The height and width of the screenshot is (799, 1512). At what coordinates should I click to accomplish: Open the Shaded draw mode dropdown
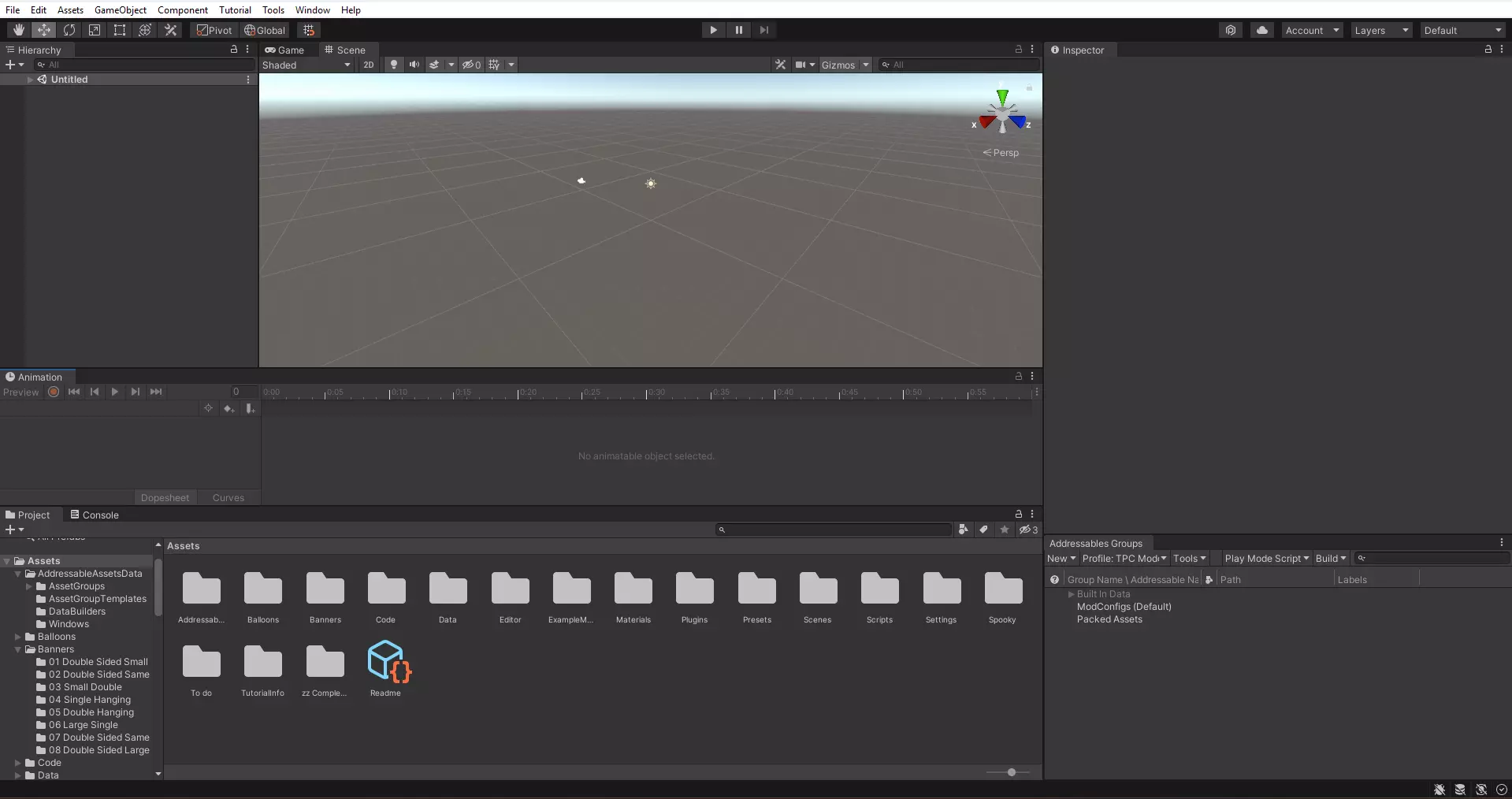point(306,65)
